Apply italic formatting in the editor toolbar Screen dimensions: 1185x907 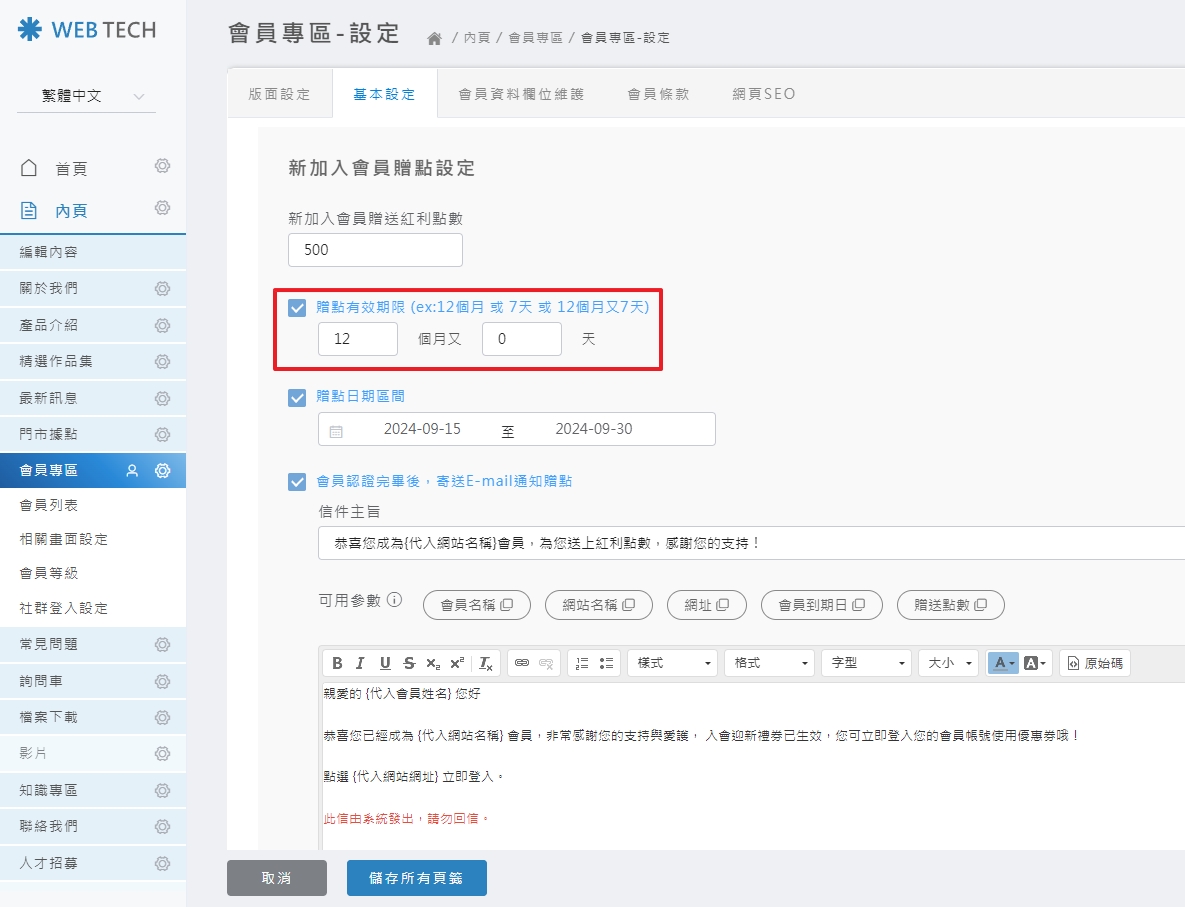point(360,662)
